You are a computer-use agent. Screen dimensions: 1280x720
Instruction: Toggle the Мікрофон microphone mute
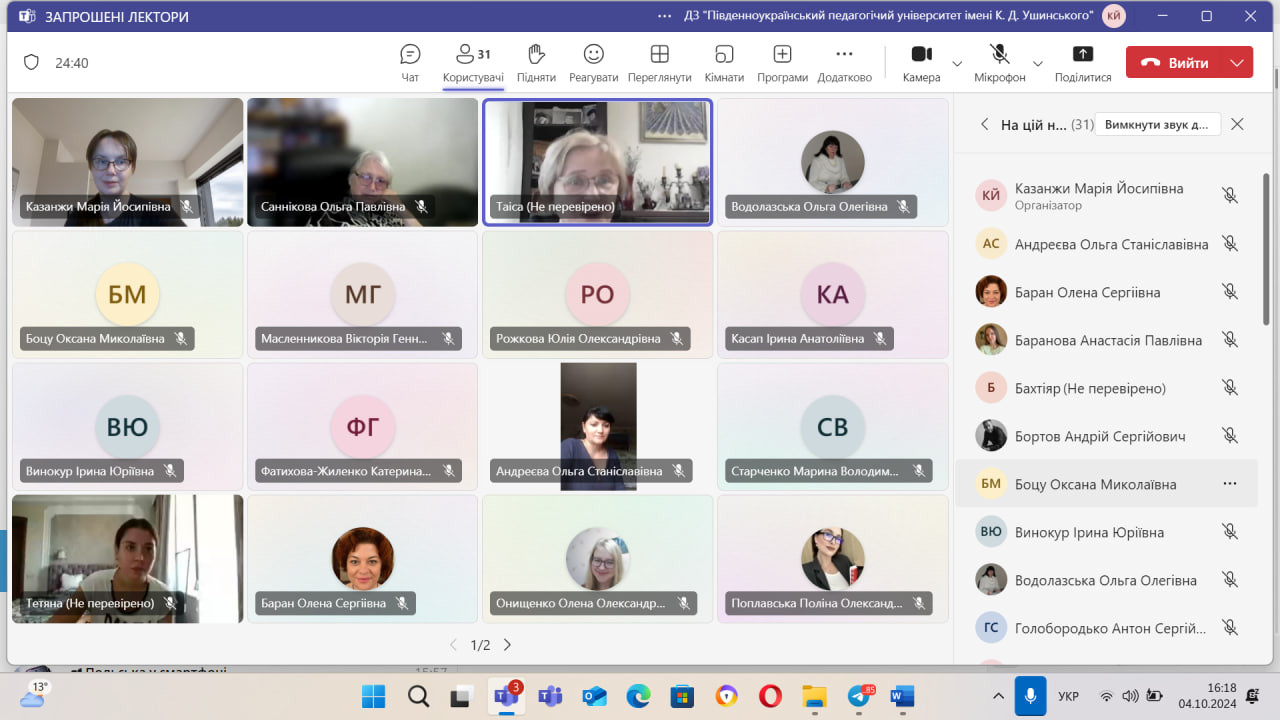click(999, 55)
